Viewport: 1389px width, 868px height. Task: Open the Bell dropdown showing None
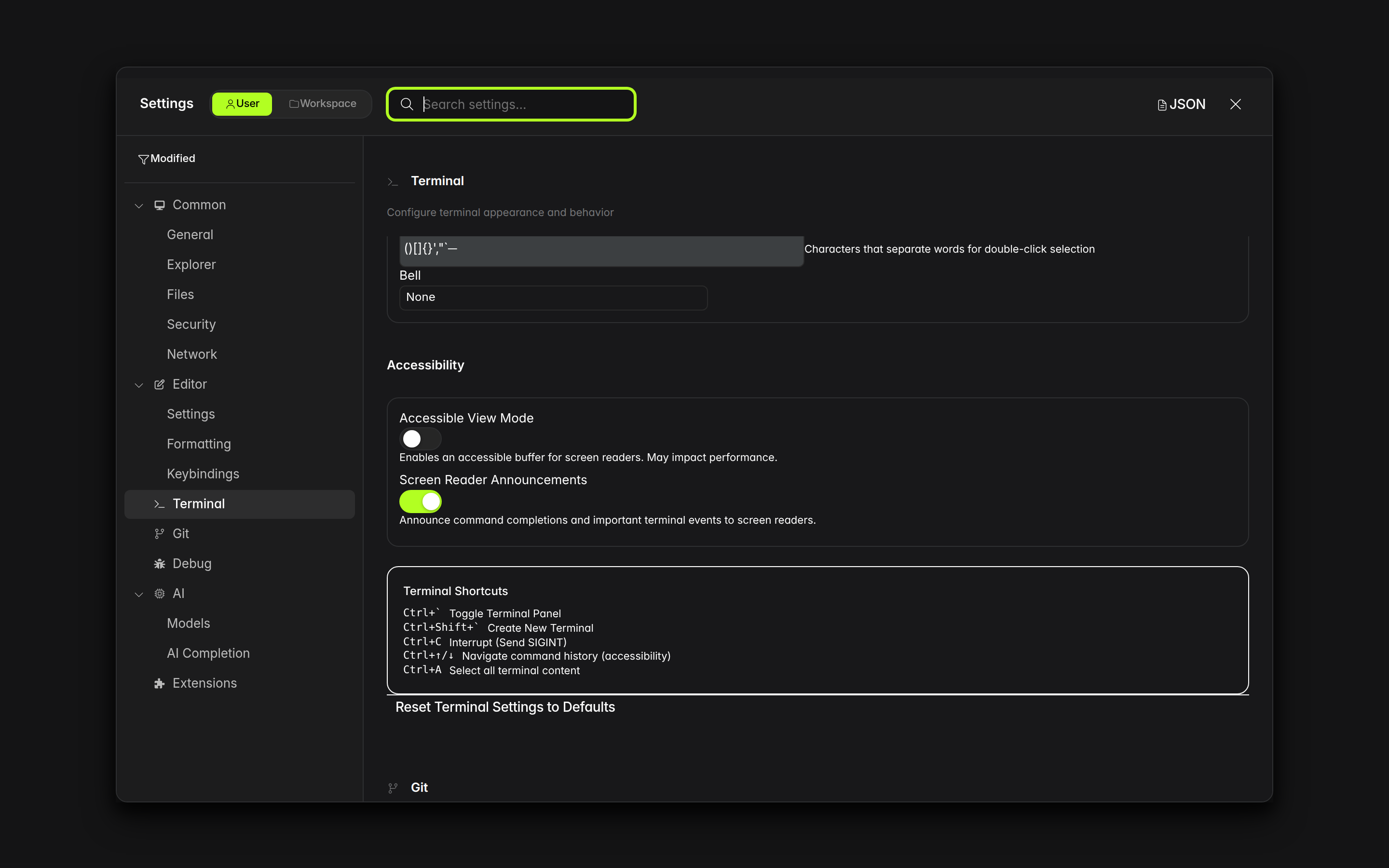coord(553,298)
